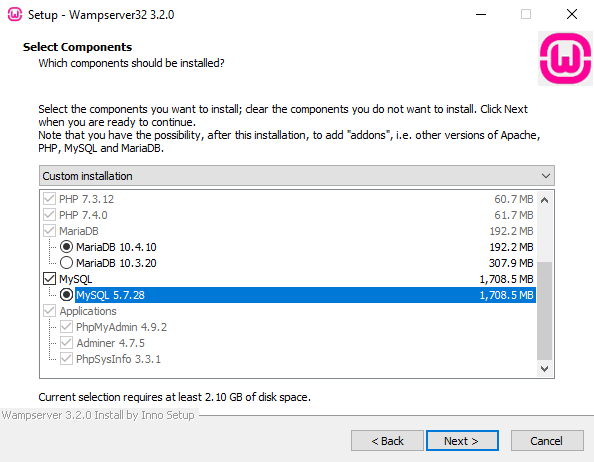Click the dropdown chevron for installation type
594x462 pixels.
coord(546,176)
